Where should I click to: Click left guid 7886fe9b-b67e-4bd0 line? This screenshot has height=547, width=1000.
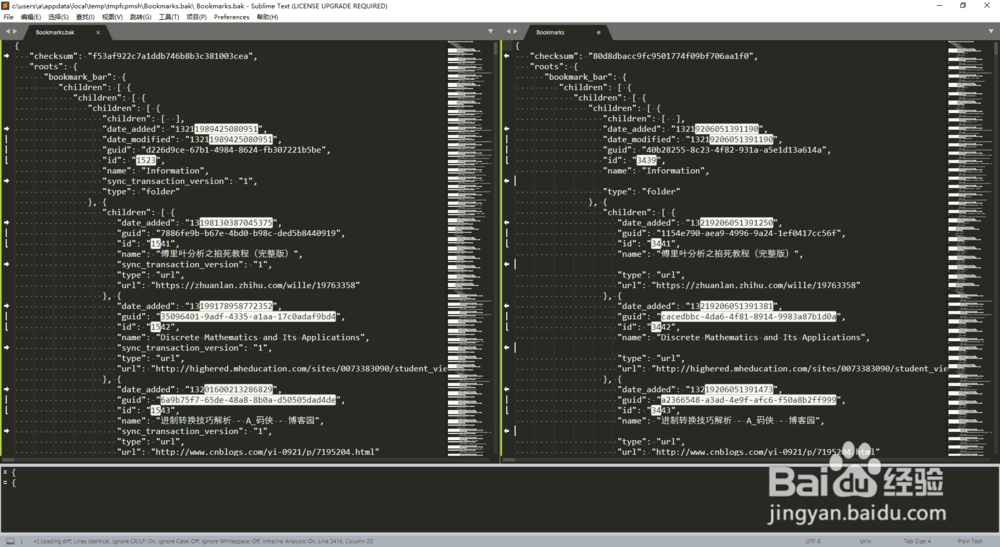232,233
